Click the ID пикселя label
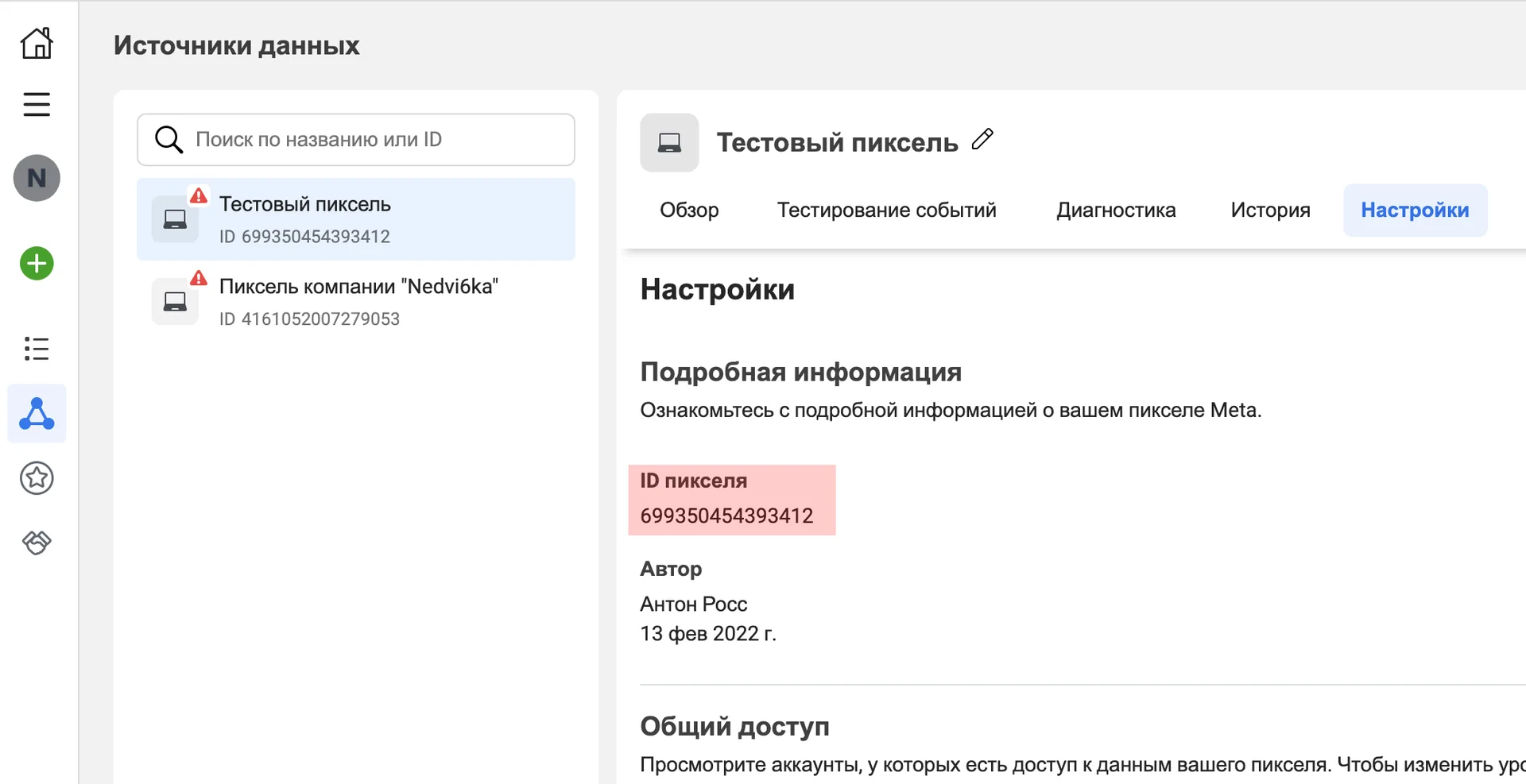The width and height of the screenshot is (1526, 784). pos(694,481)
